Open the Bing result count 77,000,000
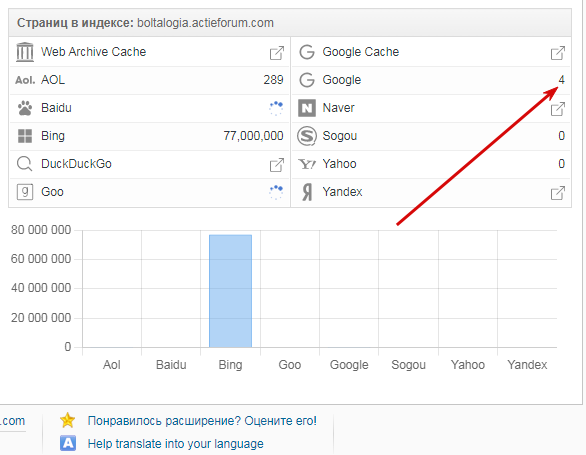The image size is (586, 455). pyautogui.click(x=253, y=136)
